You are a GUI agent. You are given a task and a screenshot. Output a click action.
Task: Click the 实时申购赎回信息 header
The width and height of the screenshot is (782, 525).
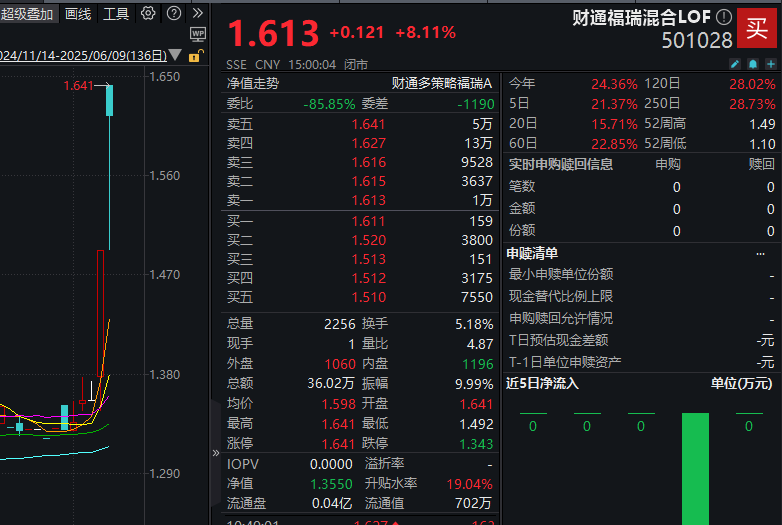561,164
